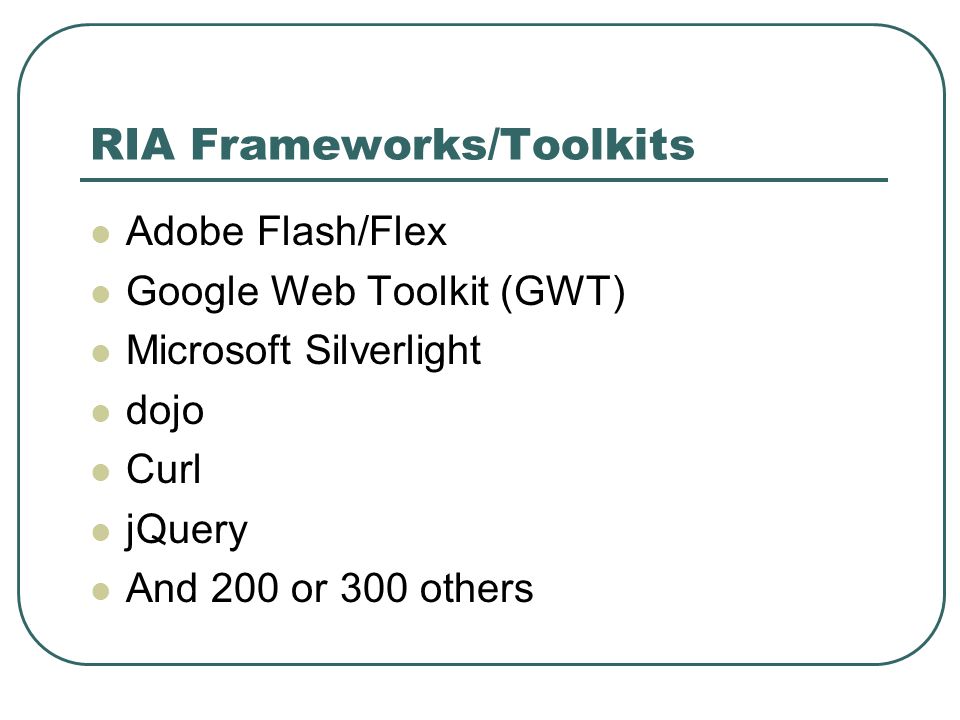The width and height of the screenshot is (960, 720).
Task: Click the word Silverlight
Action: click(392, 351)
